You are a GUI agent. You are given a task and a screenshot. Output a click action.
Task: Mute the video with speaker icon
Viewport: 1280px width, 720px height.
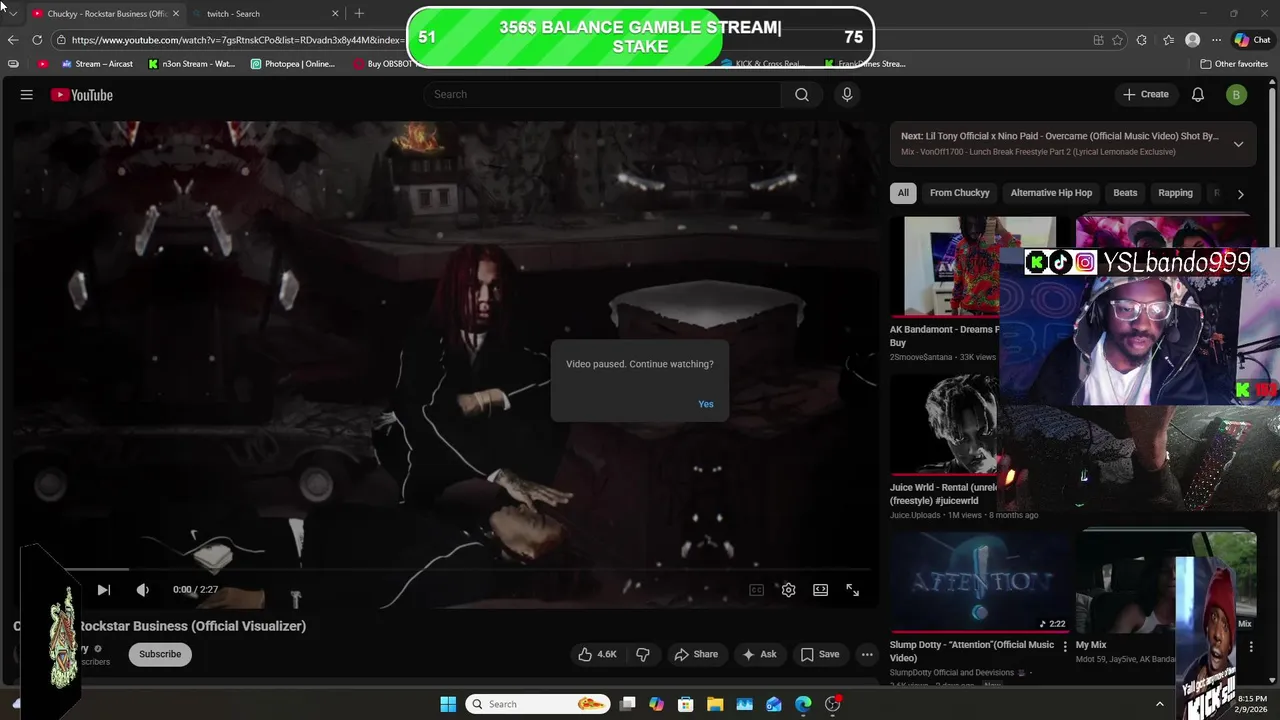tap(143, 590)
